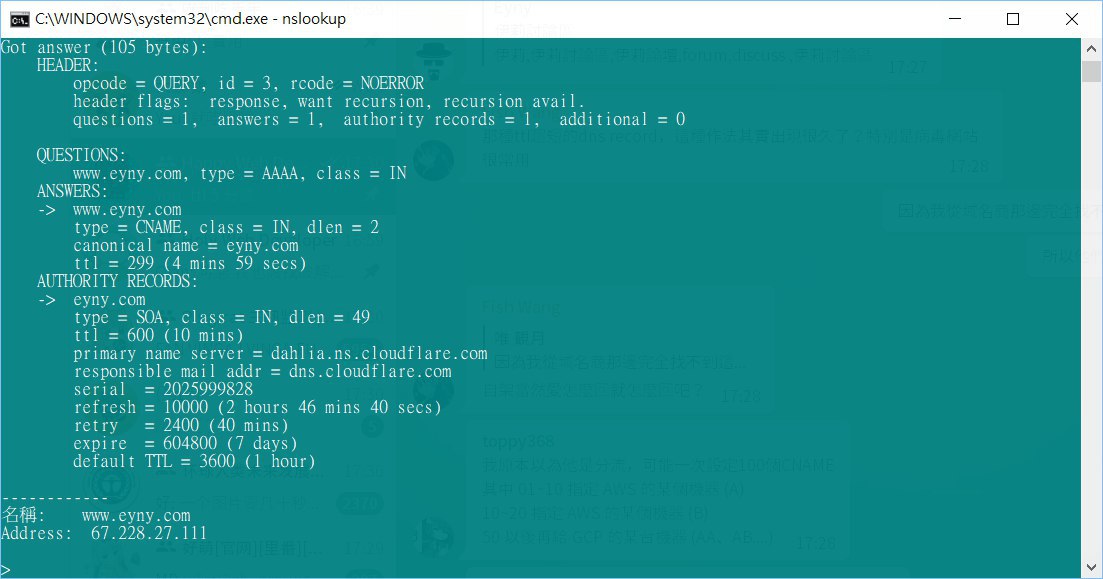
Task: Click the empty scrollbar track below thumb
Action: click(1091, 317)
